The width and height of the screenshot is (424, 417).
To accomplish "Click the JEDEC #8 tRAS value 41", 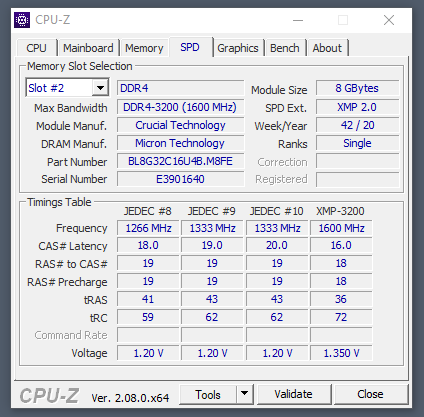I will click(x=148, y=299).
